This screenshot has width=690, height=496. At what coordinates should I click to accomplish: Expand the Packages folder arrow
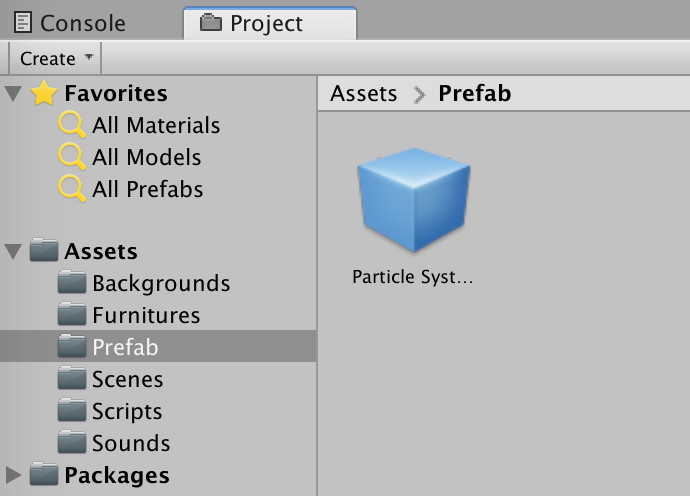[x=14, y=475]
